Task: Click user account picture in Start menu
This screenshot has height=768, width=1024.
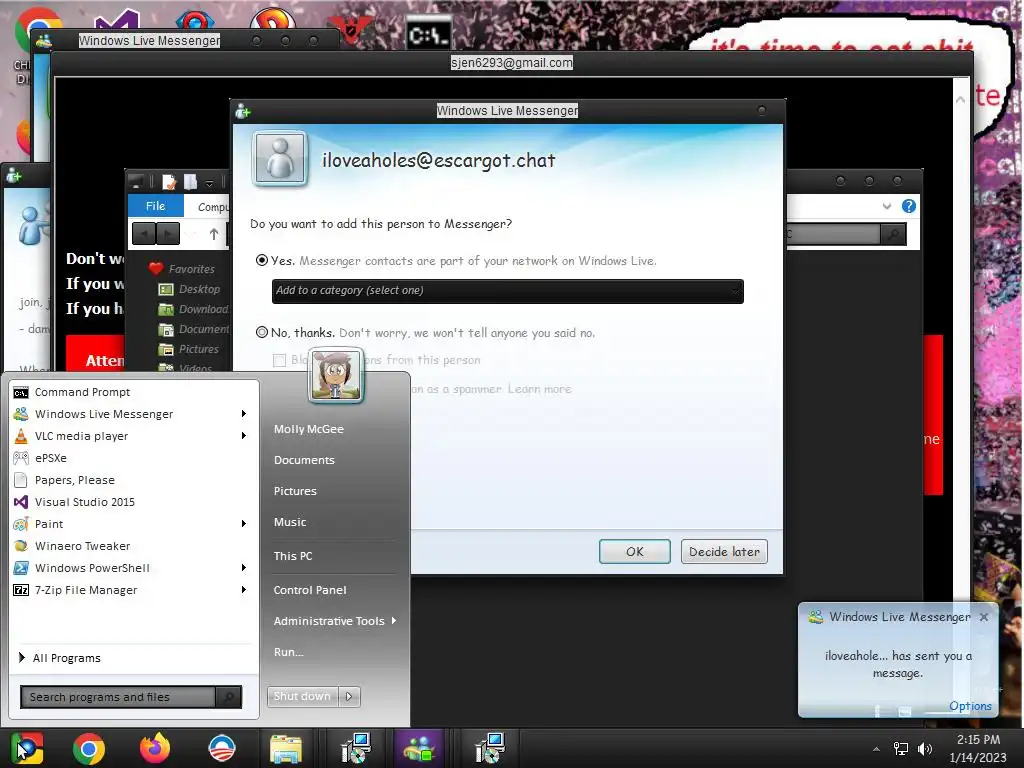Action: click(x=336, y=375)
